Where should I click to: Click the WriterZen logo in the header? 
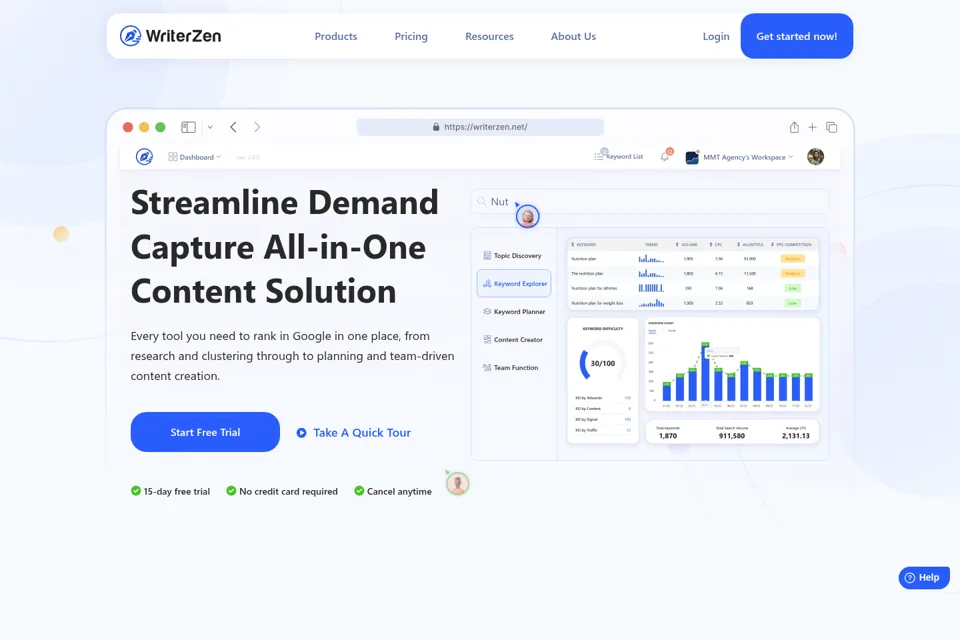tap(170, 36)
